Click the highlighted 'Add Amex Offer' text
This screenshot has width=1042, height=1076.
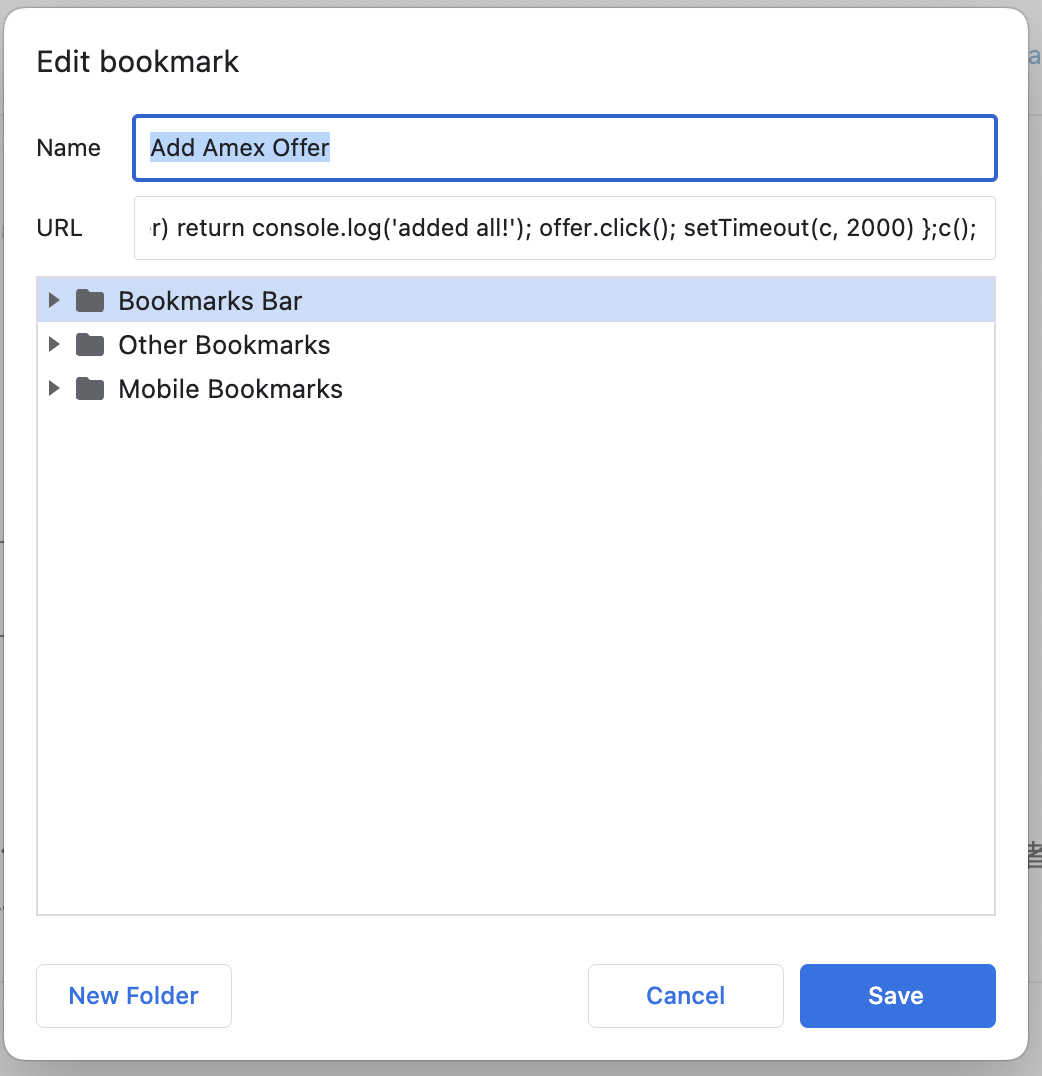tap(240, 148)
